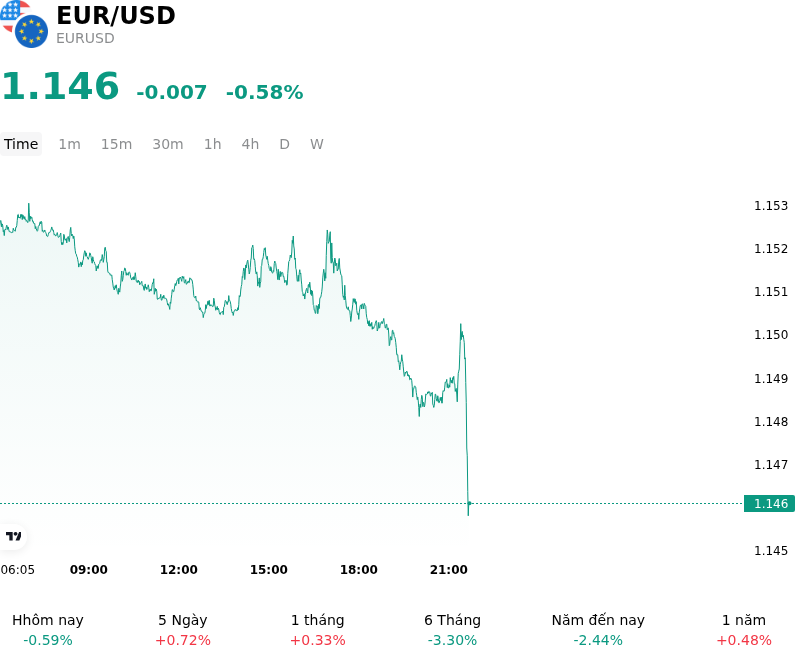This screenshot has width=800, height=660.
Task: Choose the 6 Tháng range
Action: 452,630
